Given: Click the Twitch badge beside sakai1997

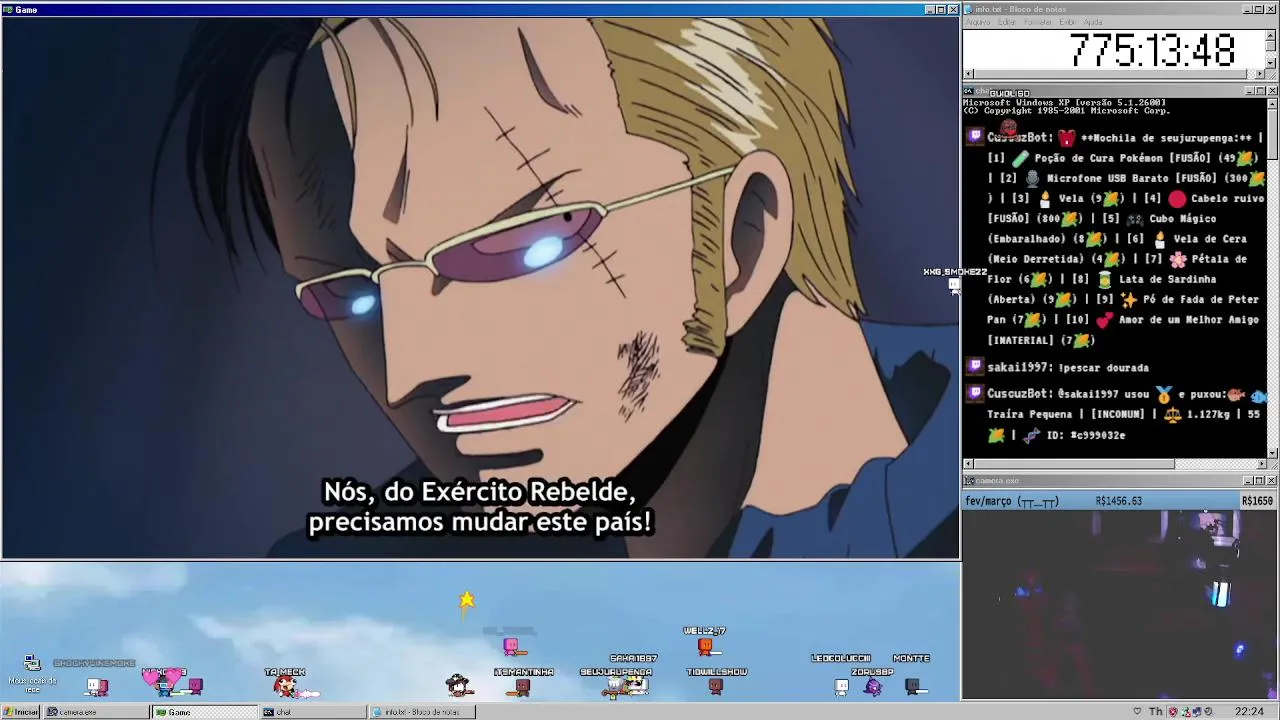Looking at the screenshot, I should point(976,367).
